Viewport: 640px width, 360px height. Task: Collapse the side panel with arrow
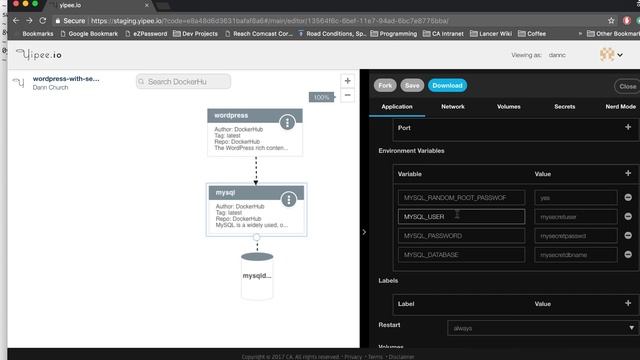(364, 232)
